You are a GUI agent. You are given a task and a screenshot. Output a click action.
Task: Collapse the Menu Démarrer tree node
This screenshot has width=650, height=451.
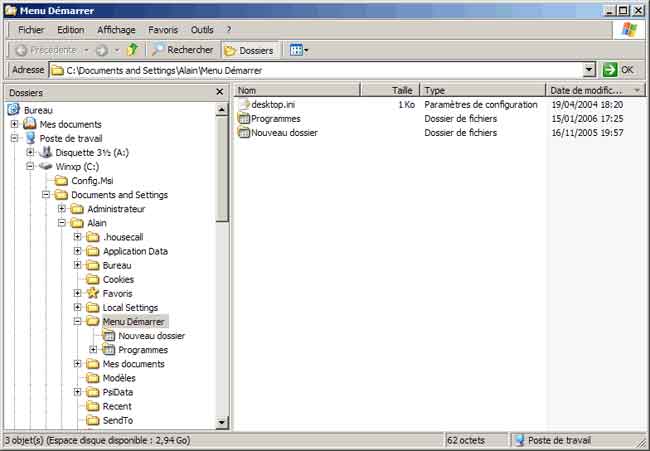tap(78, 322)
